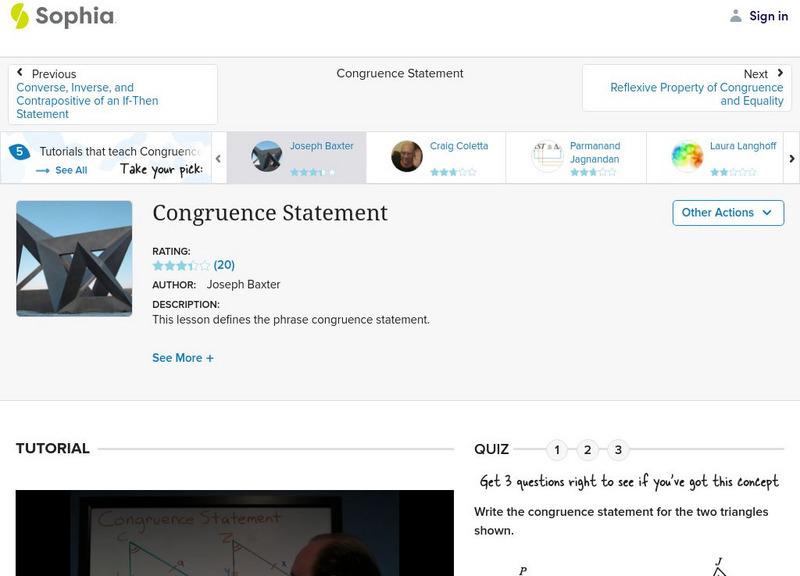
Task: Go to quiz question 1
Action: click(557, 450)
